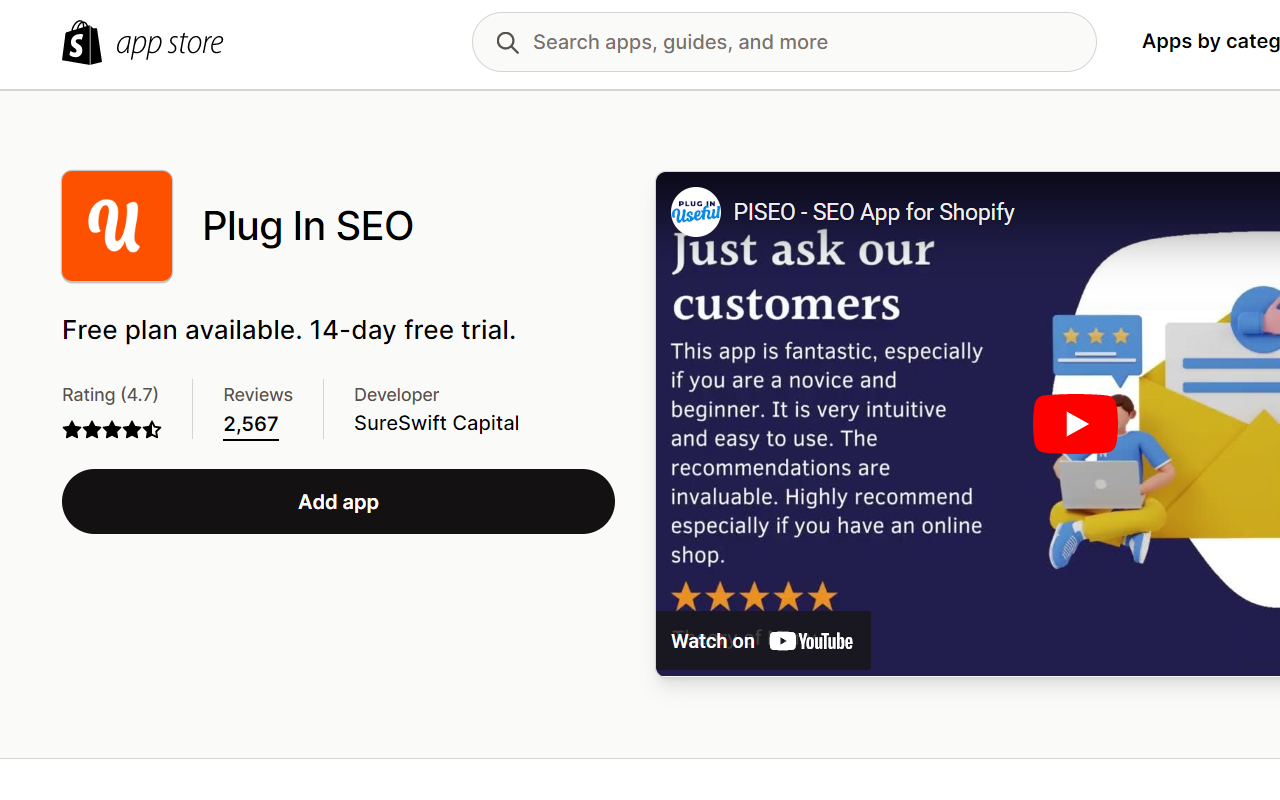1280x800 pixels.
Task: Click the five-star row in the video thumbnail
Action: pyautogui.click(x=754, y=595)
